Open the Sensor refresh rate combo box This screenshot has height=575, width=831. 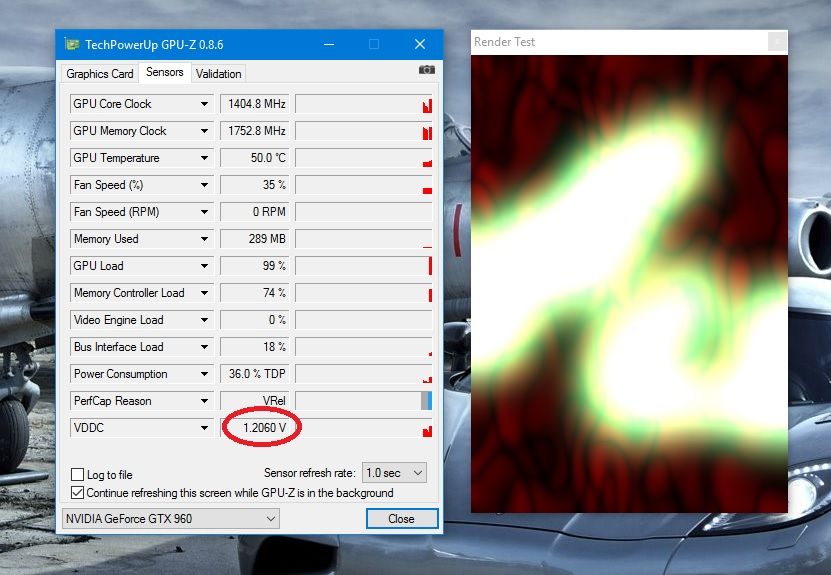pos(394,473)
